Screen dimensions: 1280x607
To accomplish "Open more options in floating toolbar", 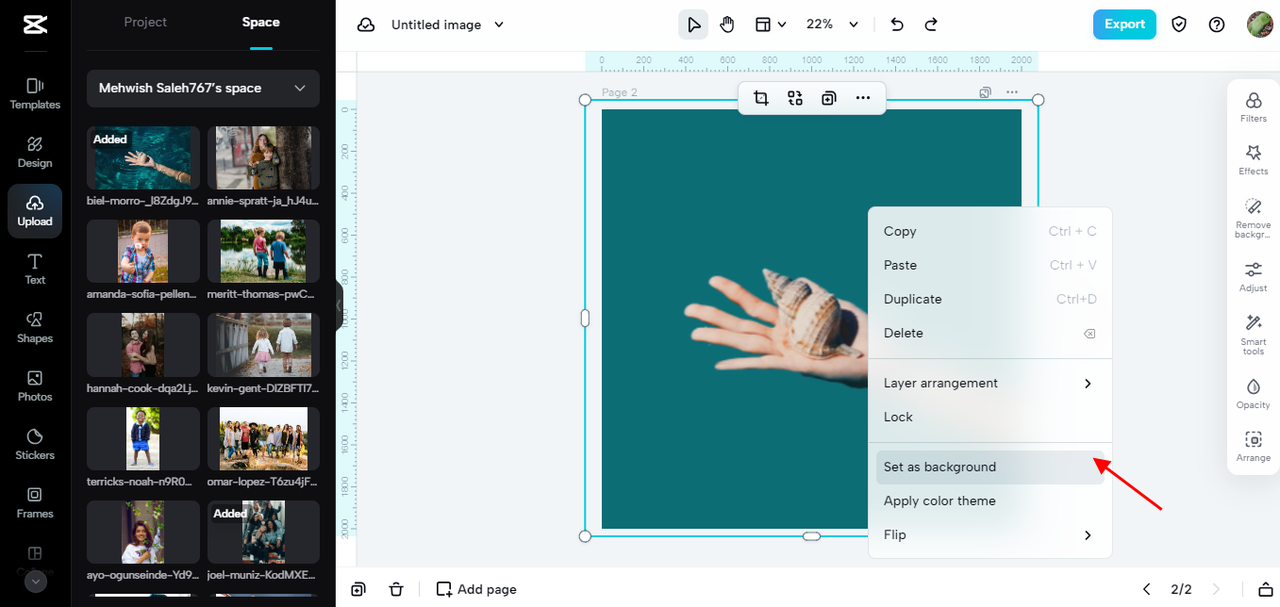I will [x=863, y=98].
